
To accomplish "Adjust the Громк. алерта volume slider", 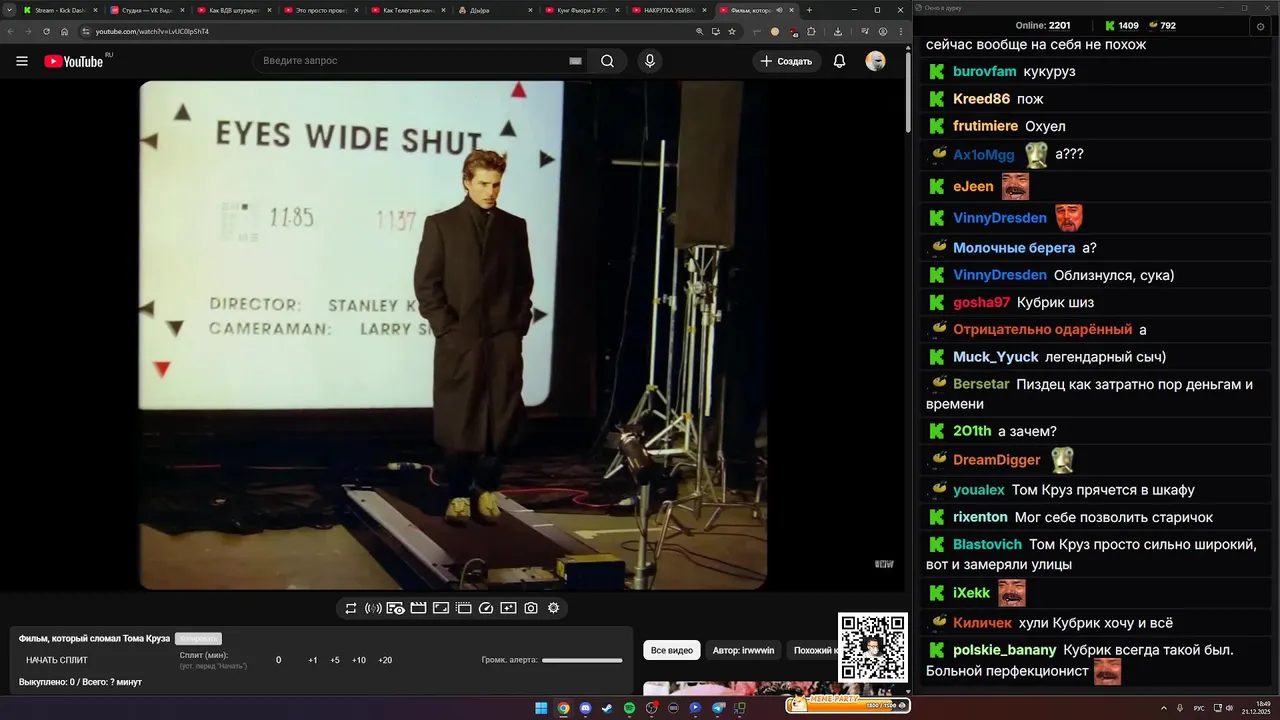I will (x=582, y=660).
